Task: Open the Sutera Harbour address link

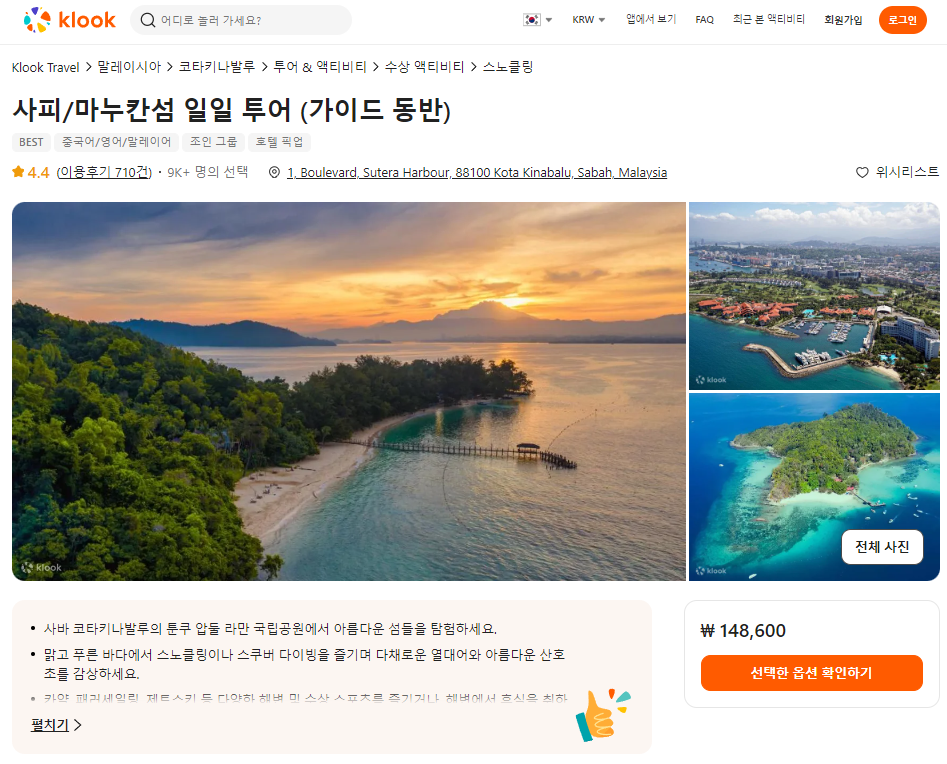Action: coord(477,173)
